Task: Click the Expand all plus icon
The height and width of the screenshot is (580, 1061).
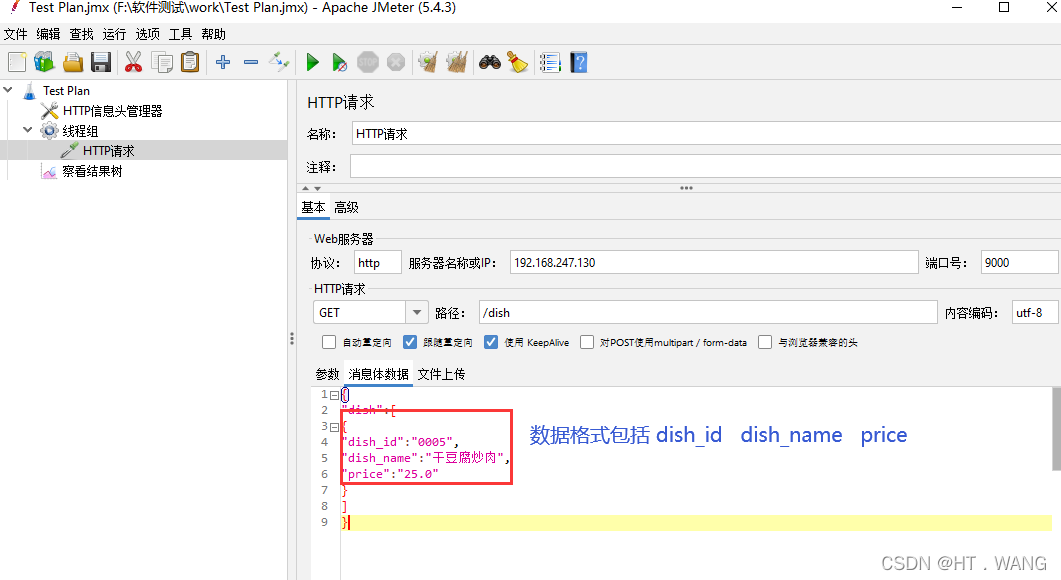Action: [223, 62]
